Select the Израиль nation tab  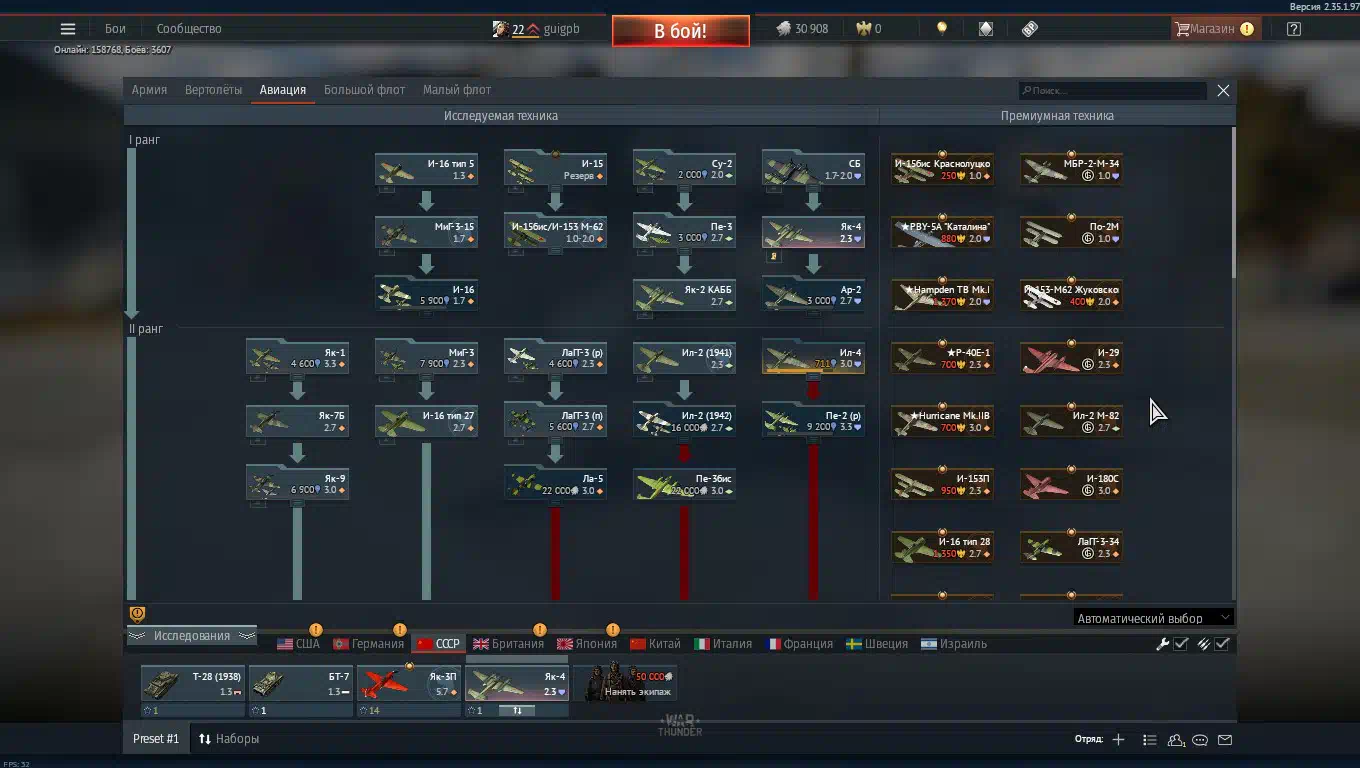pyautogui.click(x=954, y=644)
